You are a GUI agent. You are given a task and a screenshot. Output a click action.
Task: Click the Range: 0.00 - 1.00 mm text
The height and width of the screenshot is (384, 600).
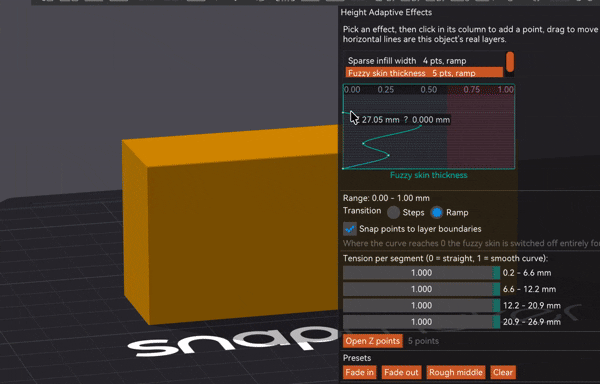[x=386, y=198]
